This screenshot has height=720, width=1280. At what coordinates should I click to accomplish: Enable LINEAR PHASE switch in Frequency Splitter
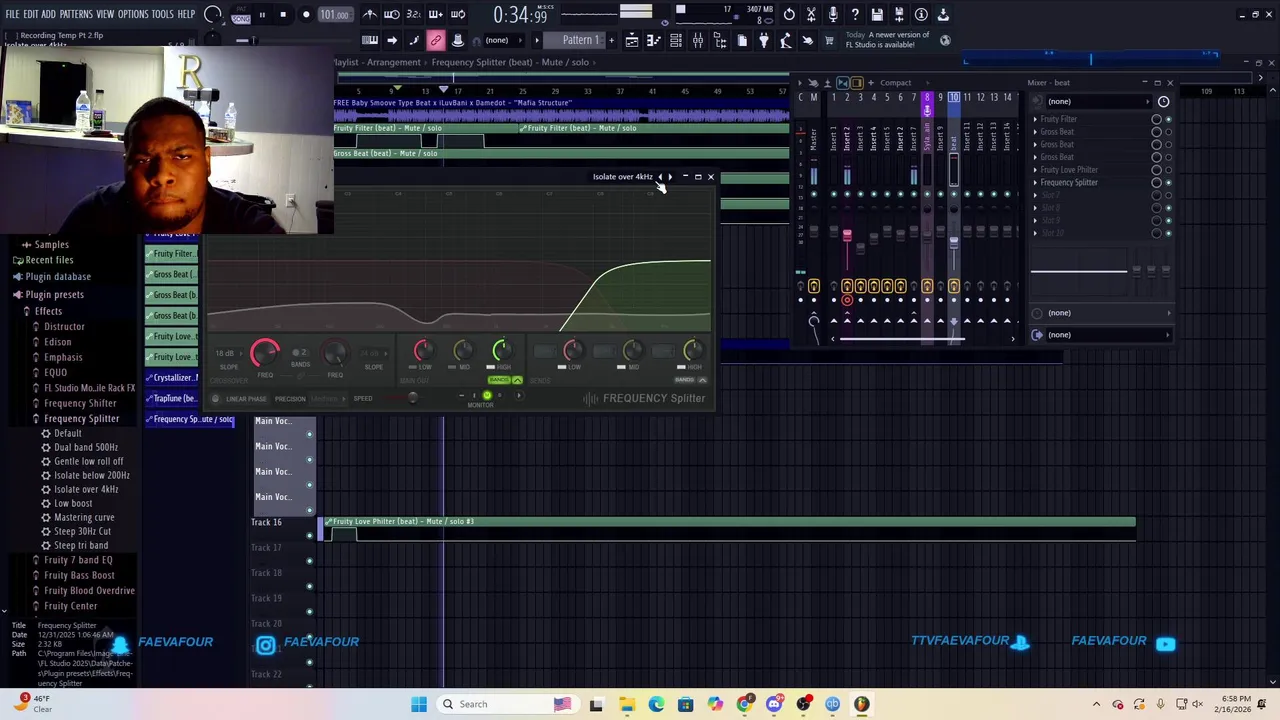215,399
